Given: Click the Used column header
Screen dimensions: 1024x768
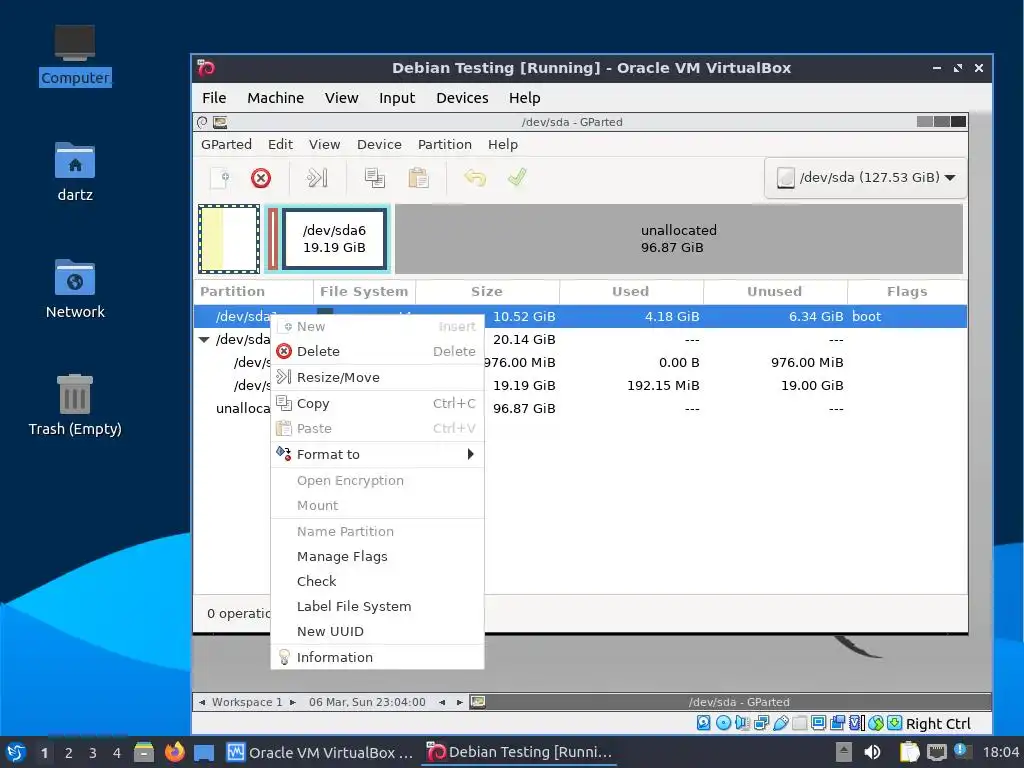Looking at the screenshot, I should (630, 292).
